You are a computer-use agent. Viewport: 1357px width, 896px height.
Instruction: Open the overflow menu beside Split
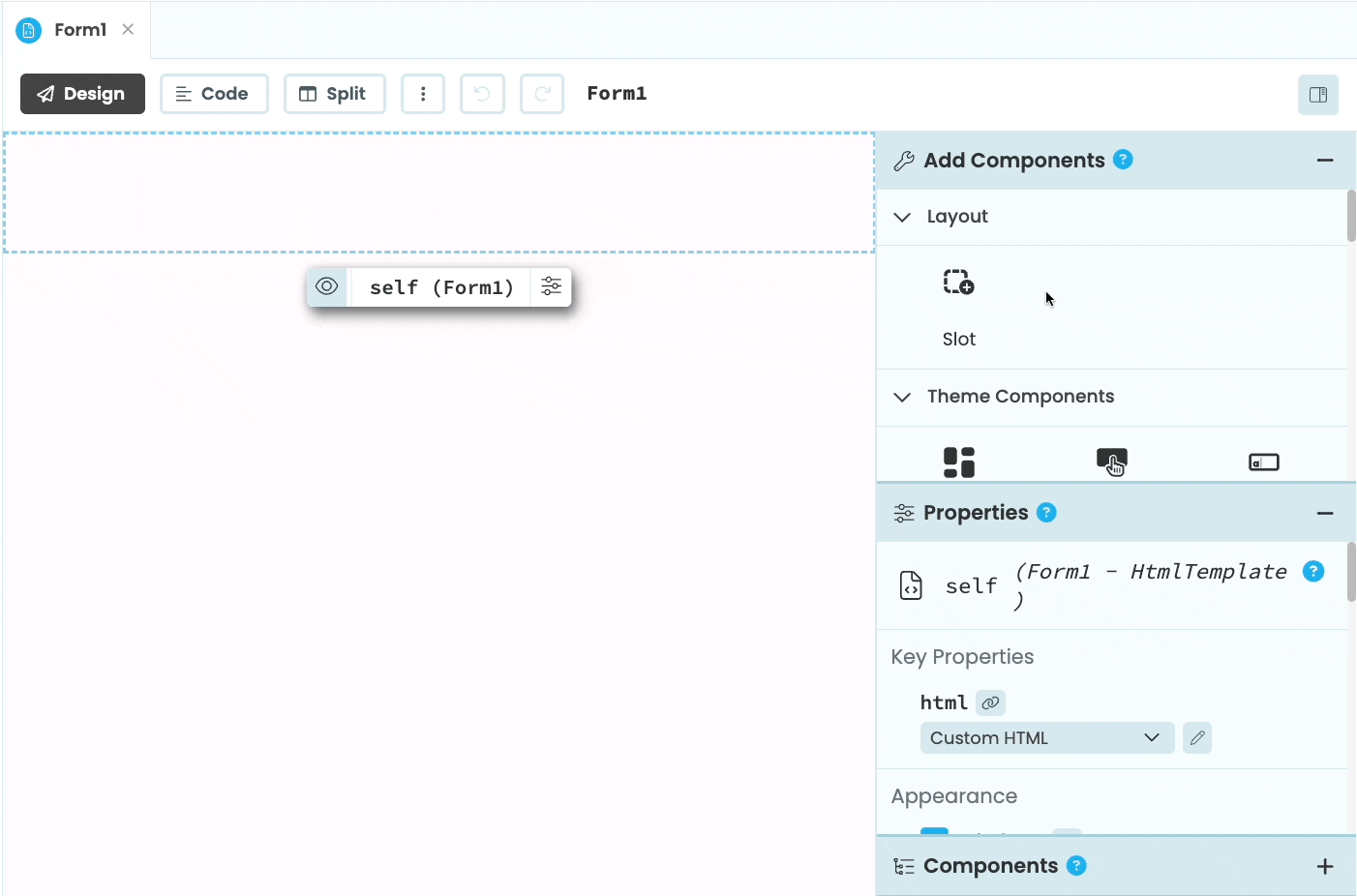423,93
